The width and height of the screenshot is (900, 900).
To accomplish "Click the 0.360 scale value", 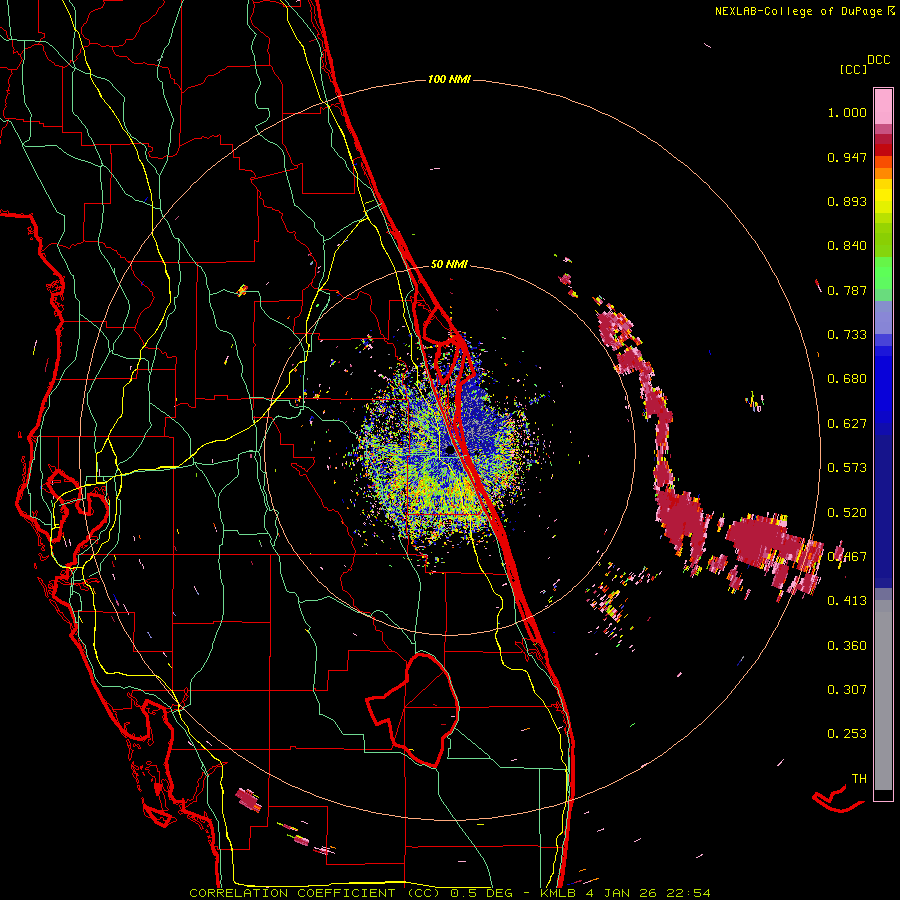I will [847, 646].
